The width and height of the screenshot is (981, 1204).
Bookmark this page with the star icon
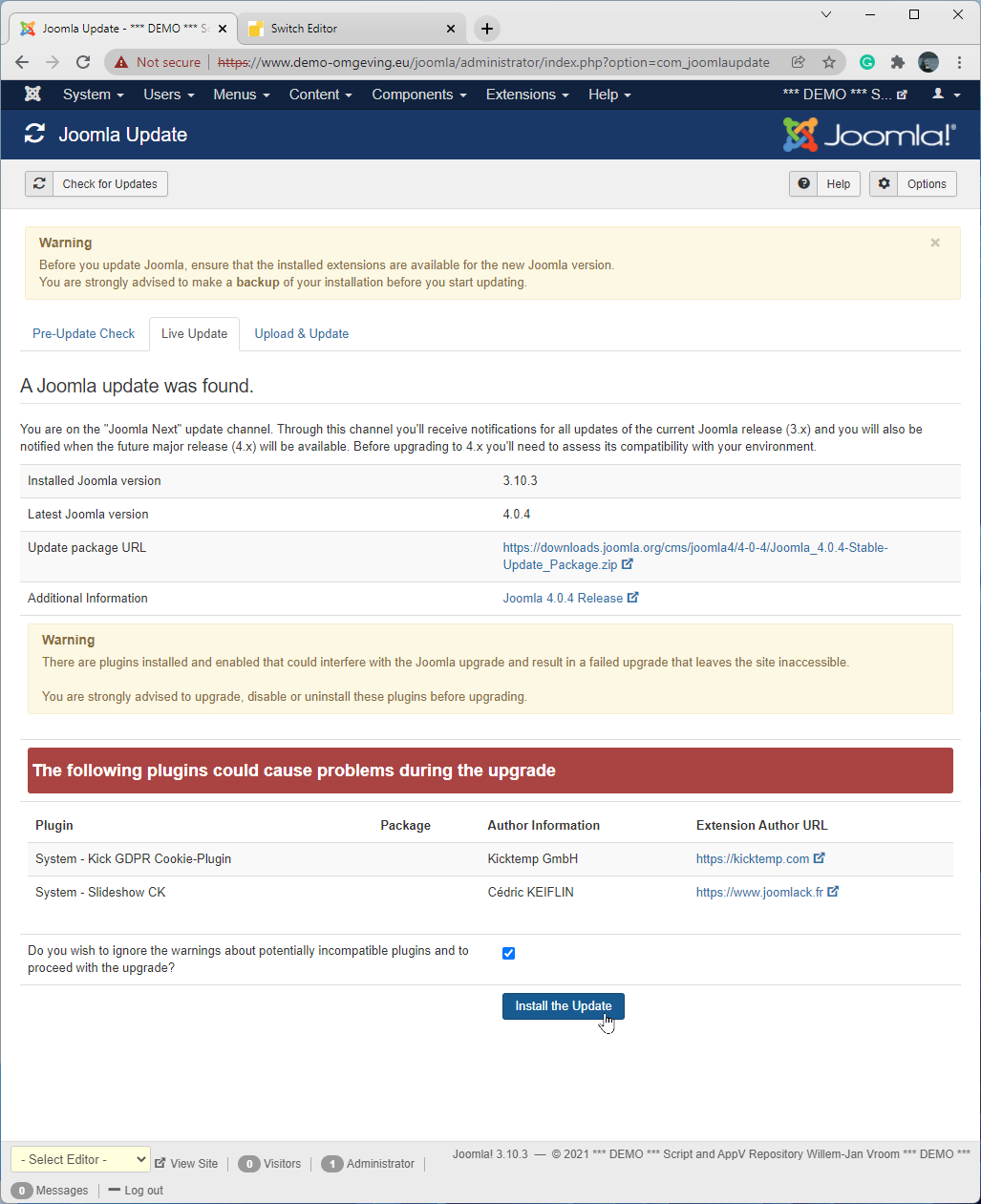(x=829, y=62)
